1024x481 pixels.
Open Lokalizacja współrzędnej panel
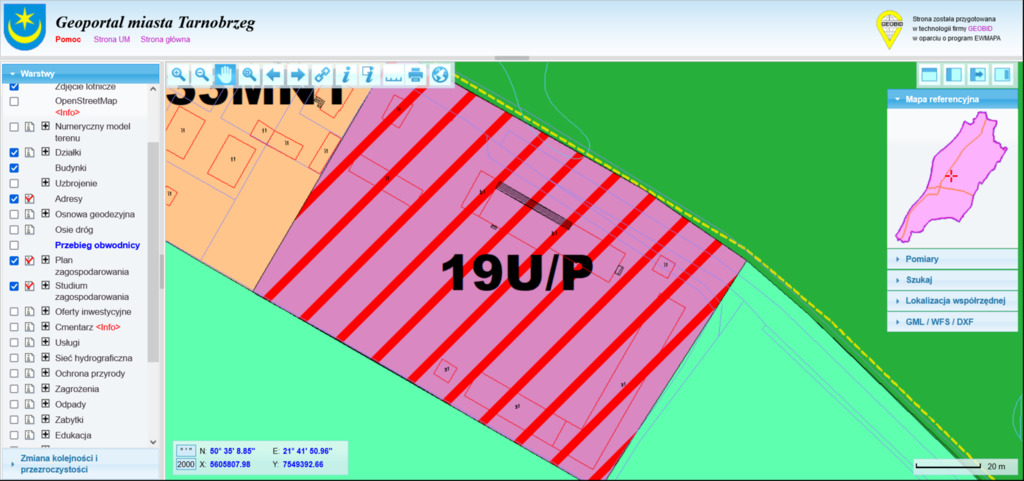tap(950, 301)
